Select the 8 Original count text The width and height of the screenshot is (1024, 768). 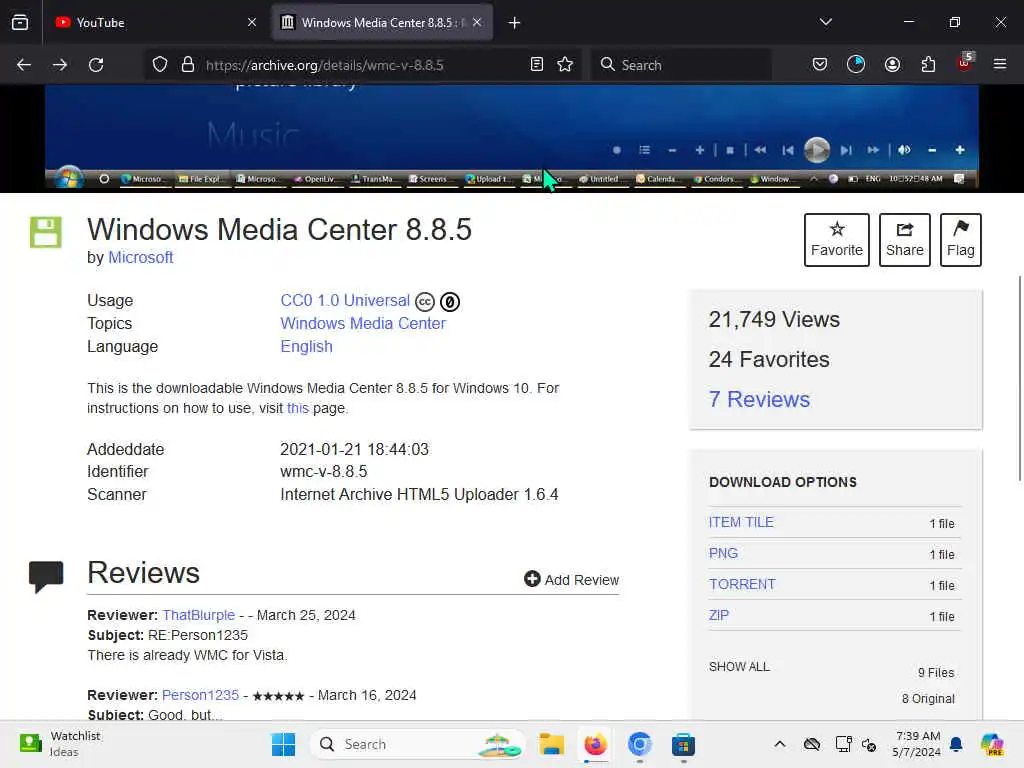(x=928, y=699)
